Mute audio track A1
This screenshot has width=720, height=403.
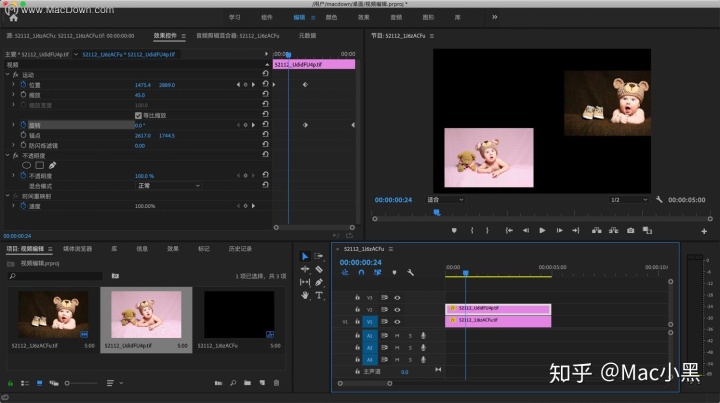point(397,336)
